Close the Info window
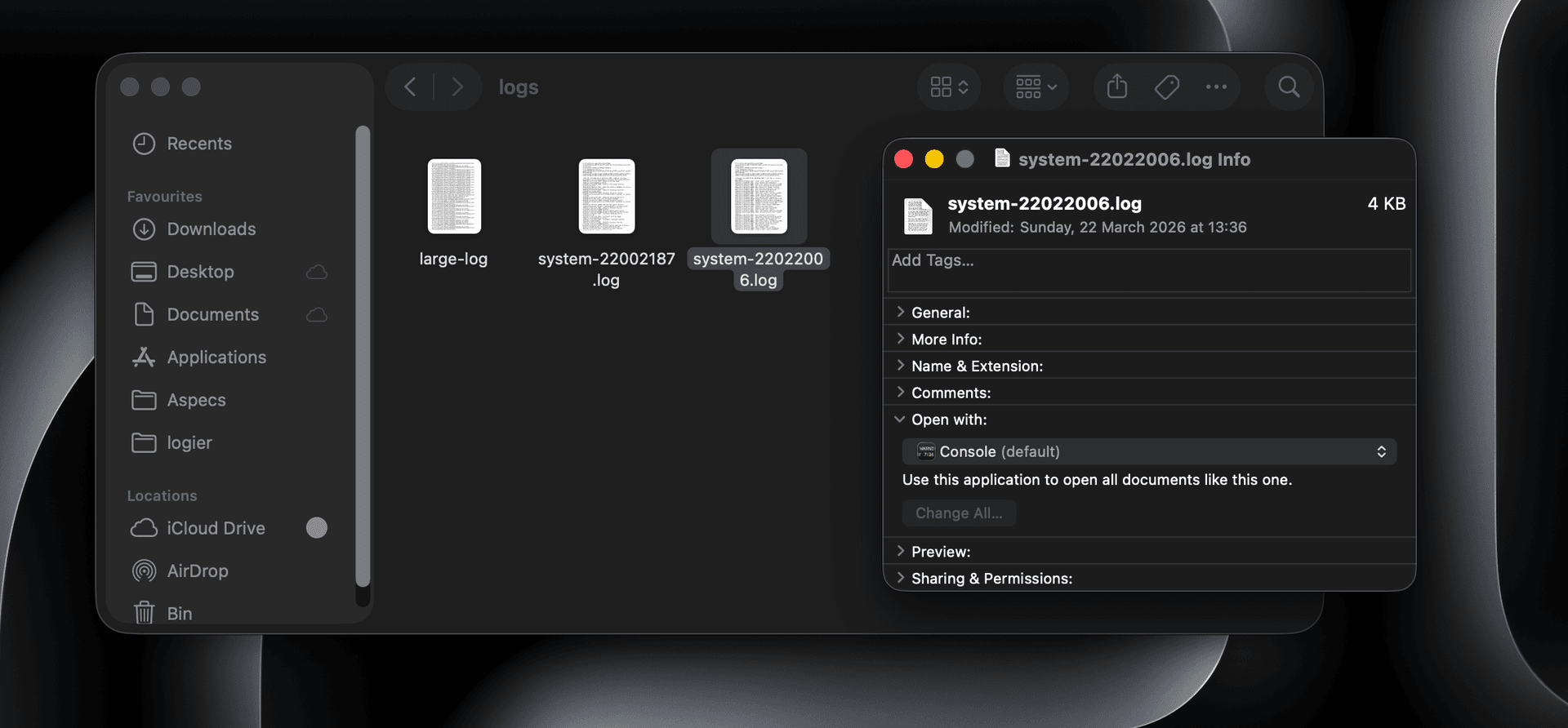The image size is (1568, 728). click(x=903, y=159)
